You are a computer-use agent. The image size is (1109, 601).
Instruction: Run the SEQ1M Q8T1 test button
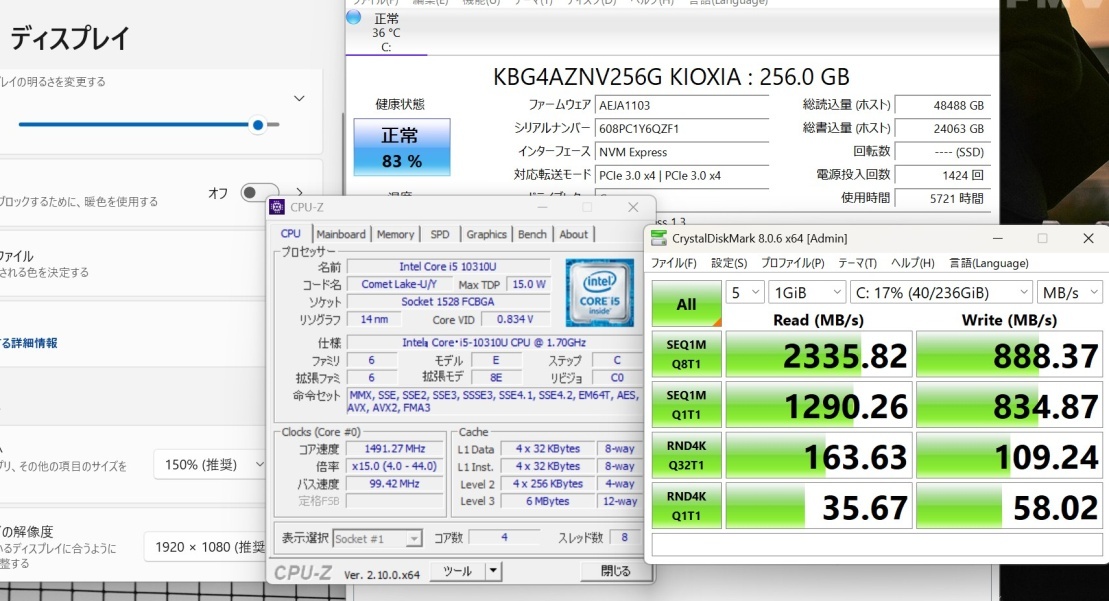(x=686, y=354)
